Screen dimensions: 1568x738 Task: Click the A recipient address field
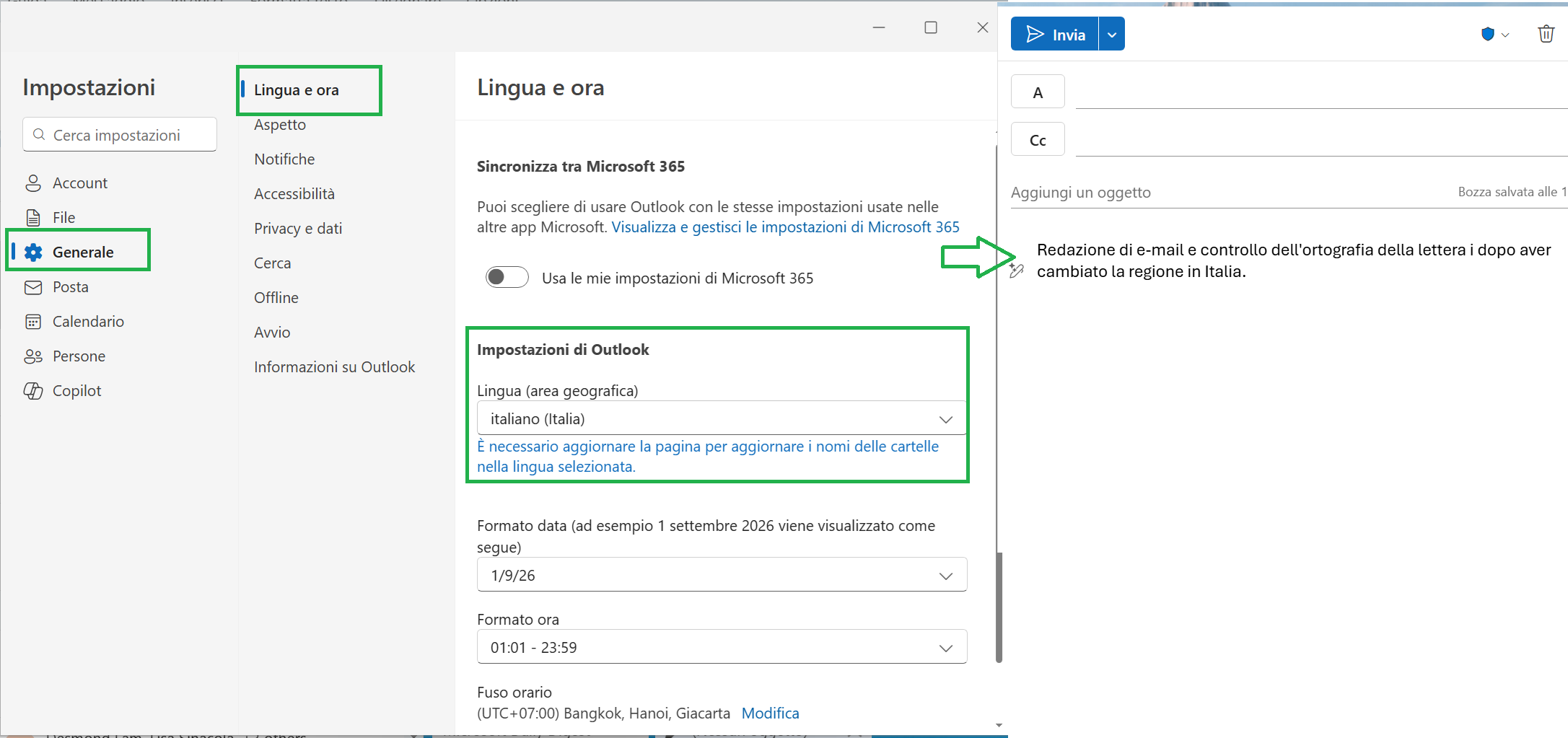(x=1321, y=92)
